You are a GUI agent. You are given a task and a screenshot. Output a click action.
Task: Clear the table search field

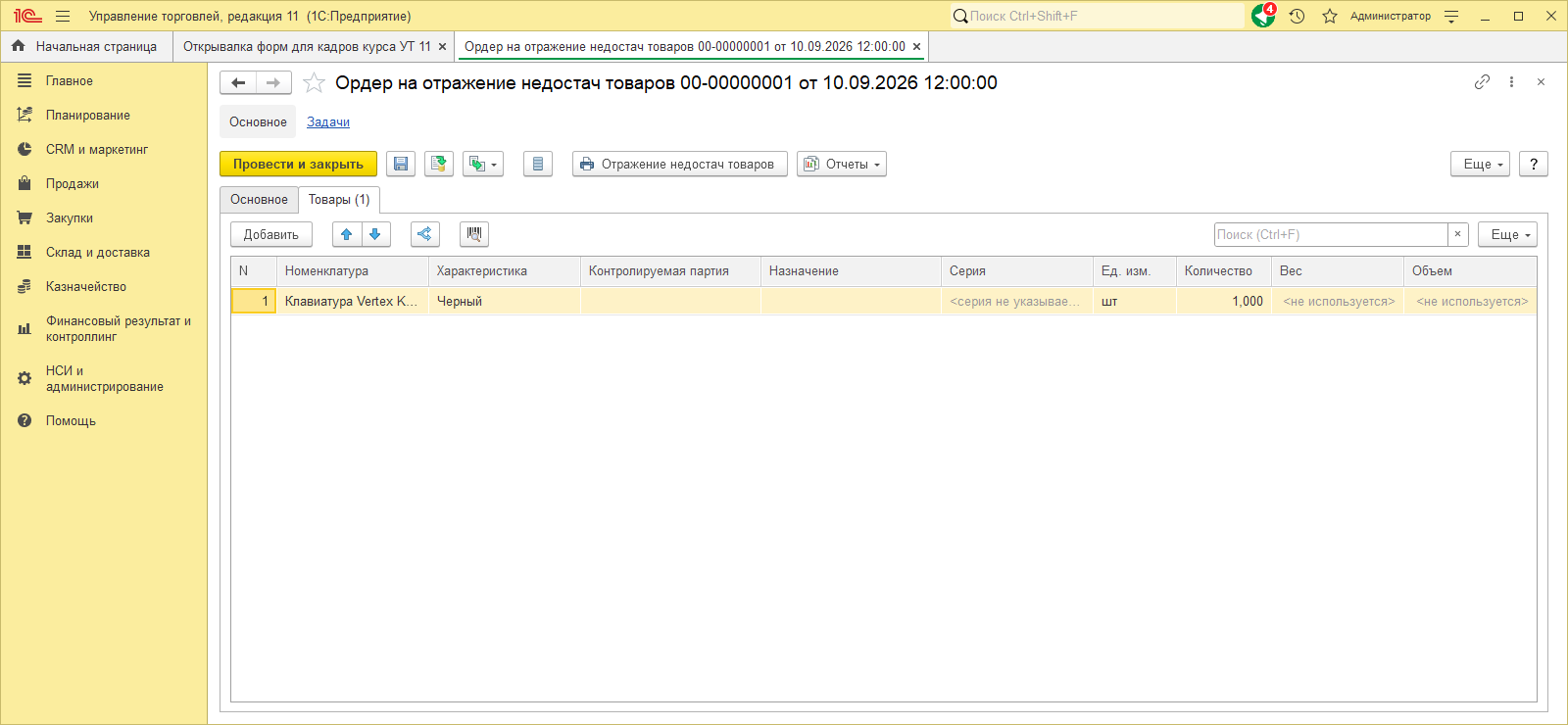[1458, 235]
